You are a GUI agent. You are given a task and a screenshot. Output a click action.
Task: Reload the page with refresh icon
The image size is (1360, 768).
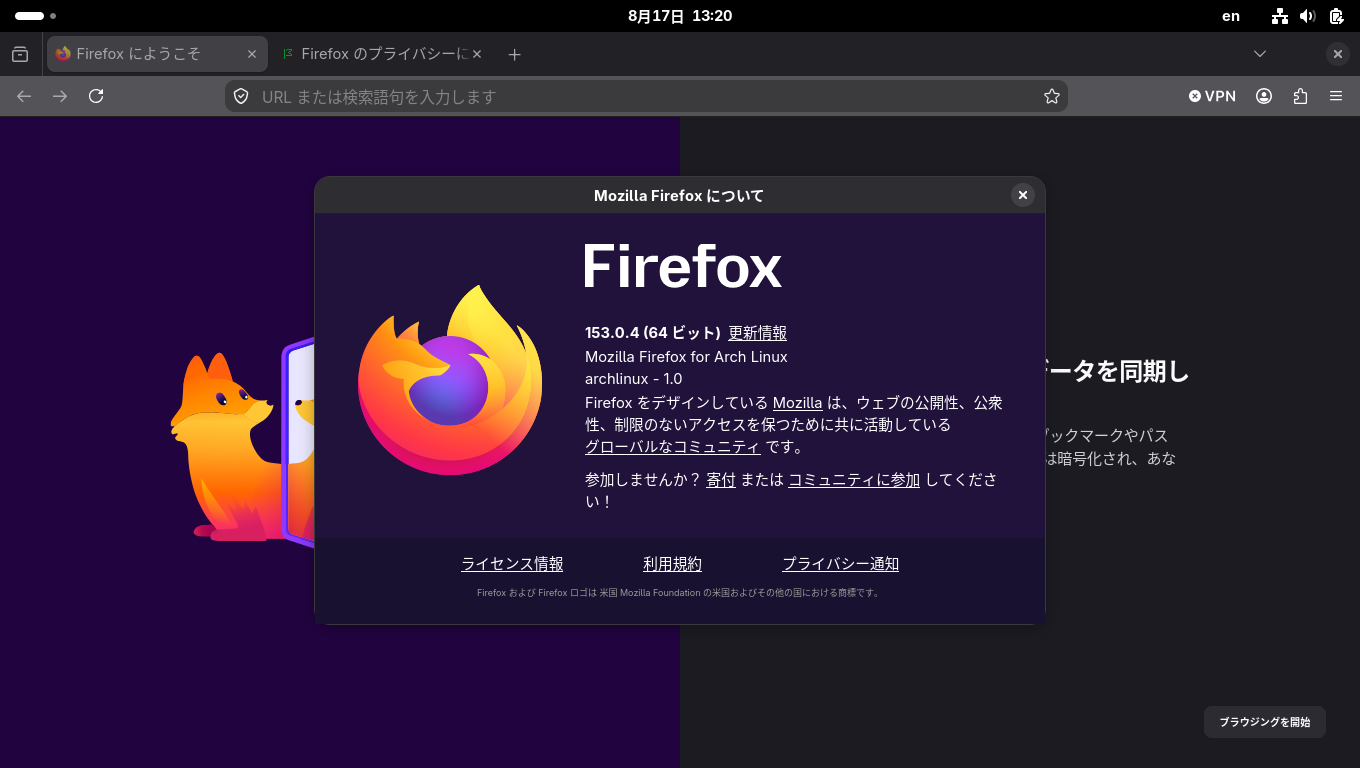pos(96,96)
